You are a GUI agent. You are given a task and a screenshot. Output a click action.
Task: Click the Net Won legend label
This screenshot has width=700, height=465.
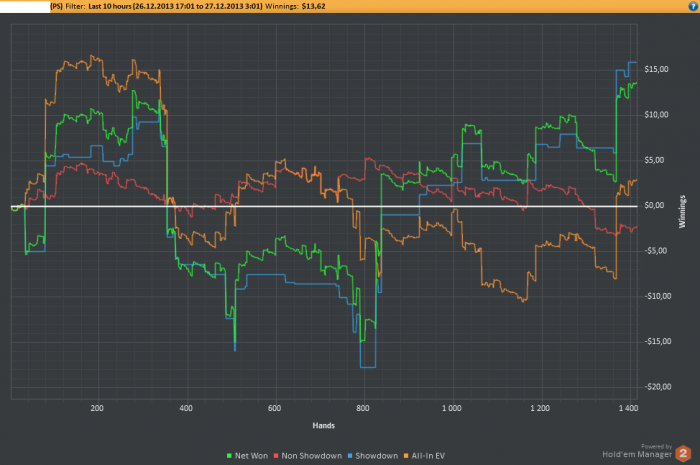pyautogui.click(x=251, y=456)
